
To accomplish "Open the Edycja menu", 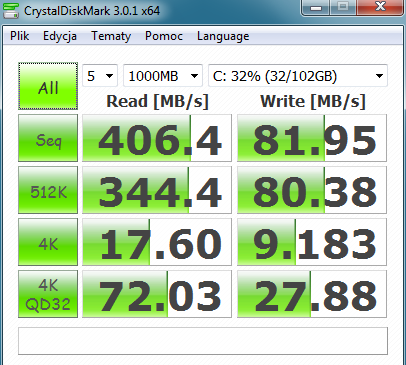I will (x=60, y=36).
